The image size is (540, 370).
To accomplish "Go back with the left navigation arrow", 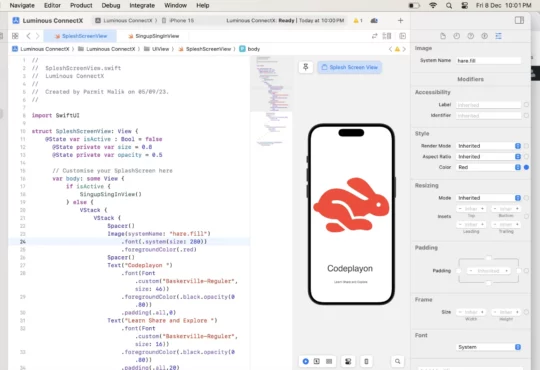I will pos(29,36).
